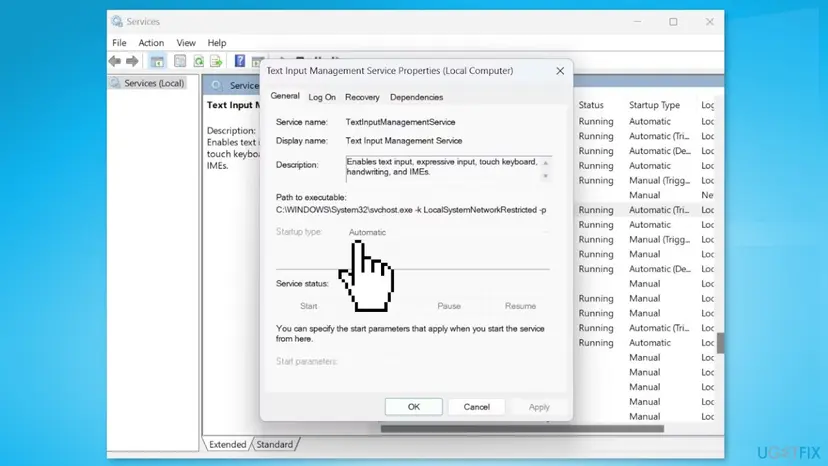Click the Forward arrow in the Services toolbar
This screenshot has height=466, width=828.
[132, 61]
